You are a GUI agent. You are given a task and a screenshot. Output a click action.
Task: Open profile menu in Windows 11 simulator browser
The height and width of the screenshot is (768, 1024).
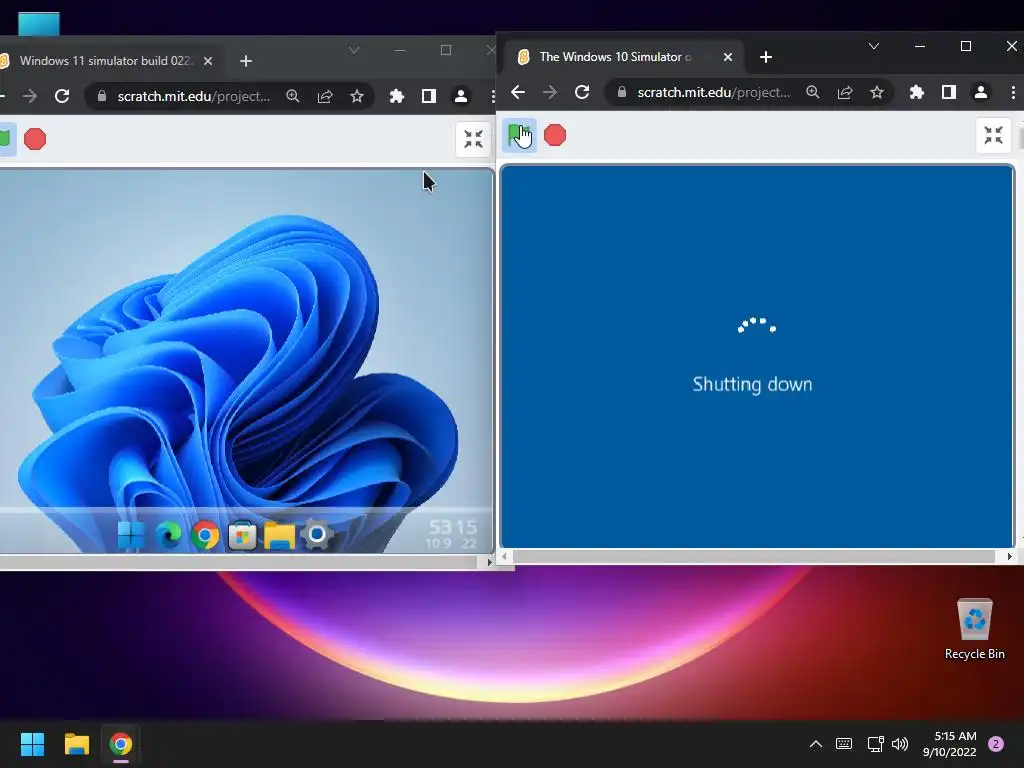click(x=460, y=96)
